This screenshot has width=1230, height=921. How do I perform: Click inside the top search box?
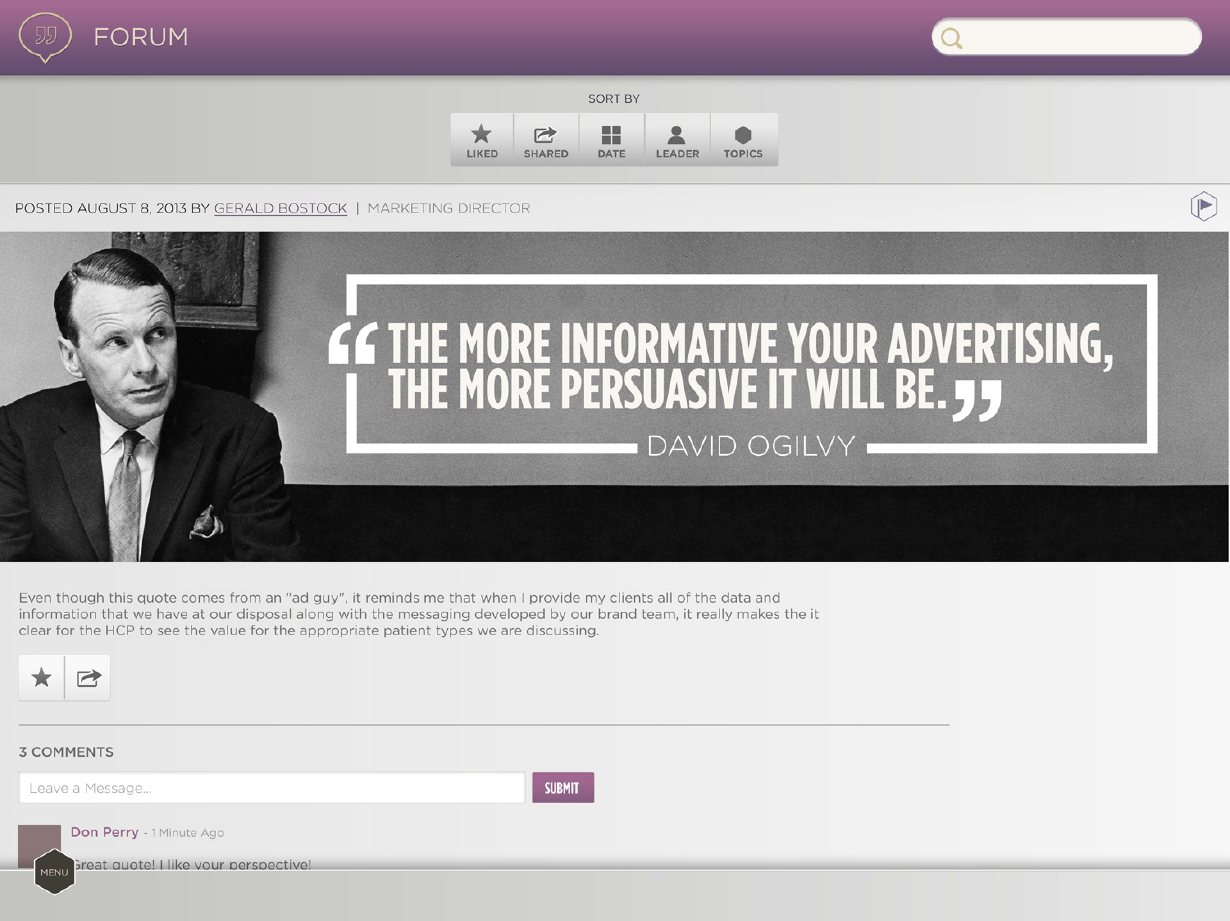[1080, 38]
